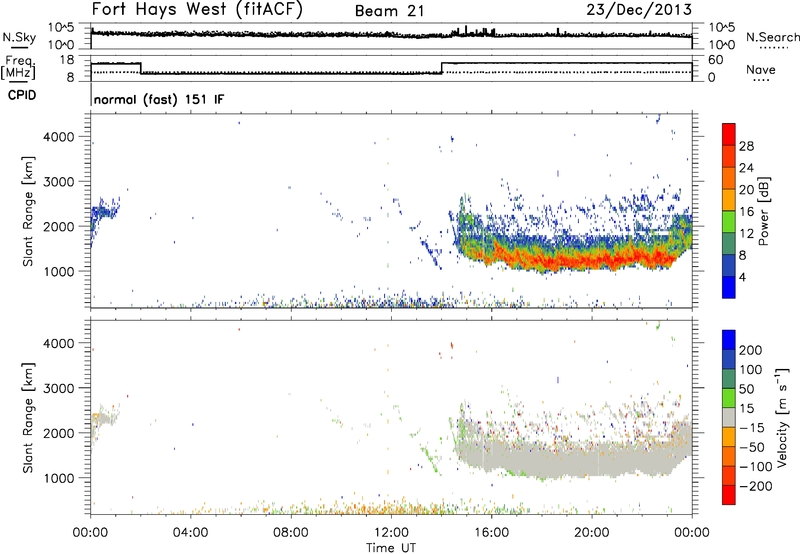The height and width of the screenshot is (554, 800).
Task: Click the "28" label on Power colorbar
Action: 746,146
